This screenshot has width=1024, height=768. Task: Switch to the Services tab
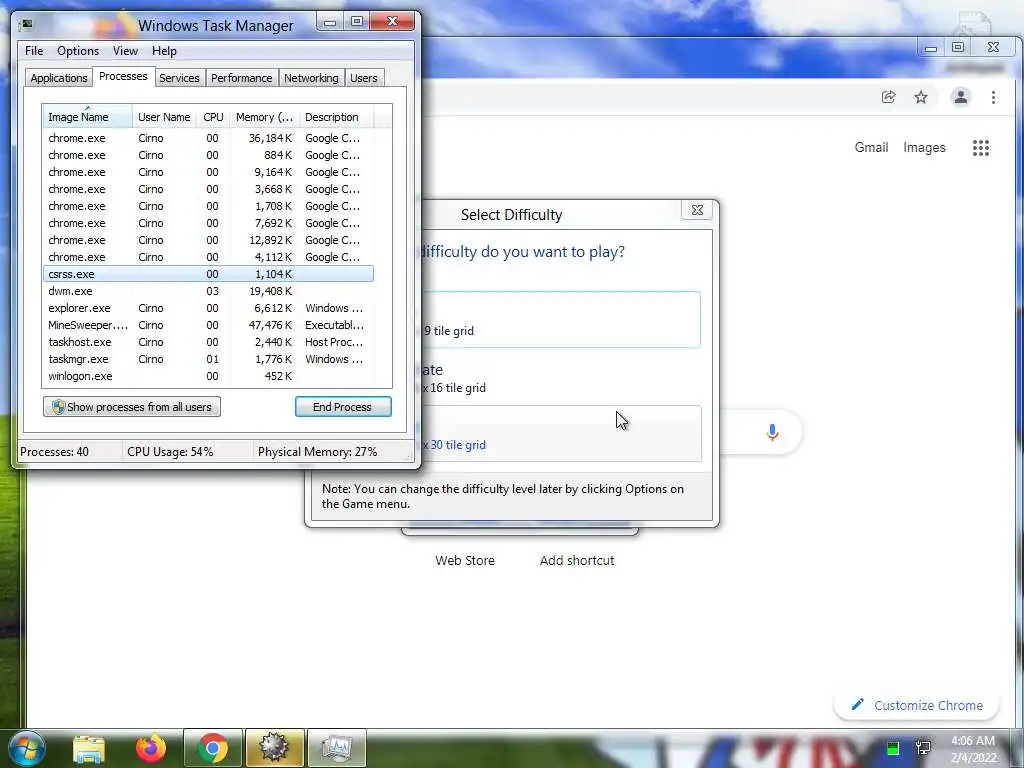pyautogui.click(x=179, y=78)
